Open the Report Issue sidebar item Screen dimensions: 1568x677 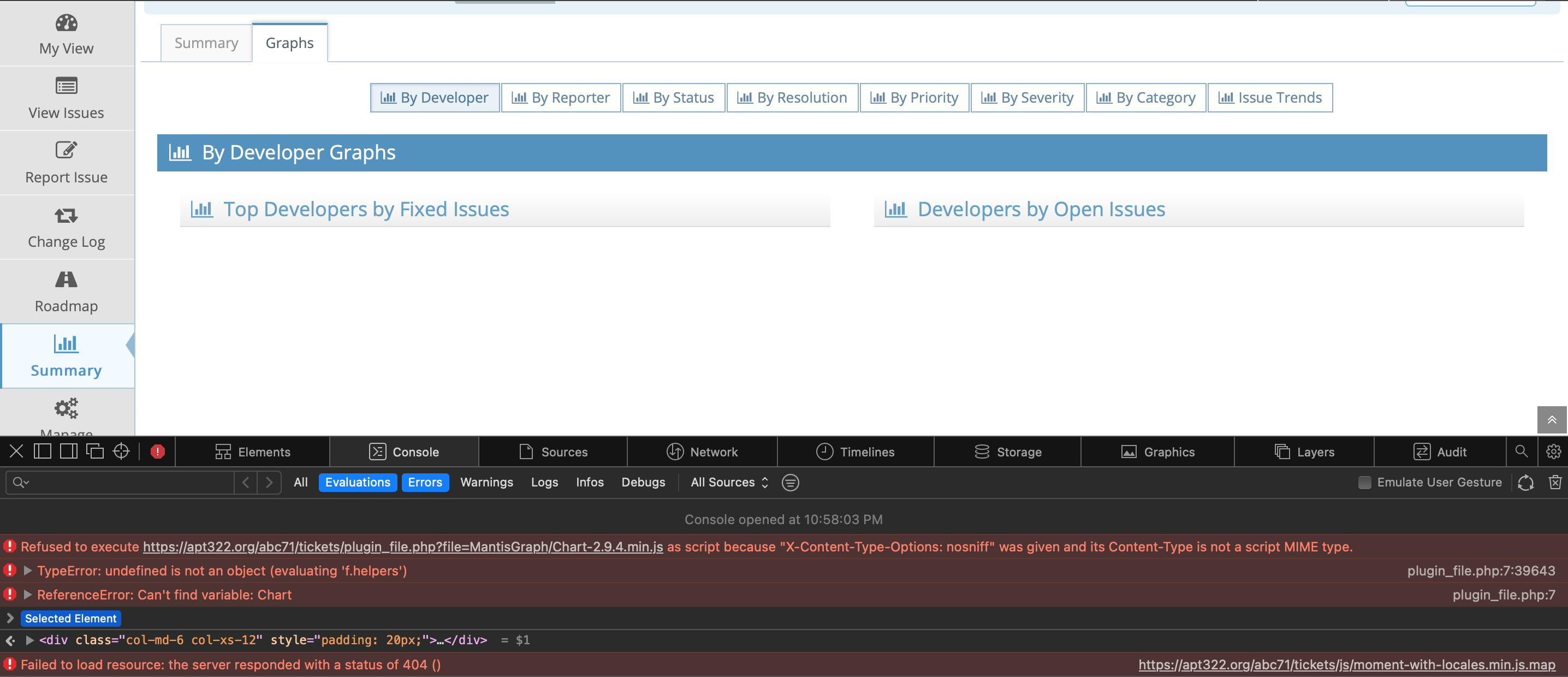coord(67,163)
